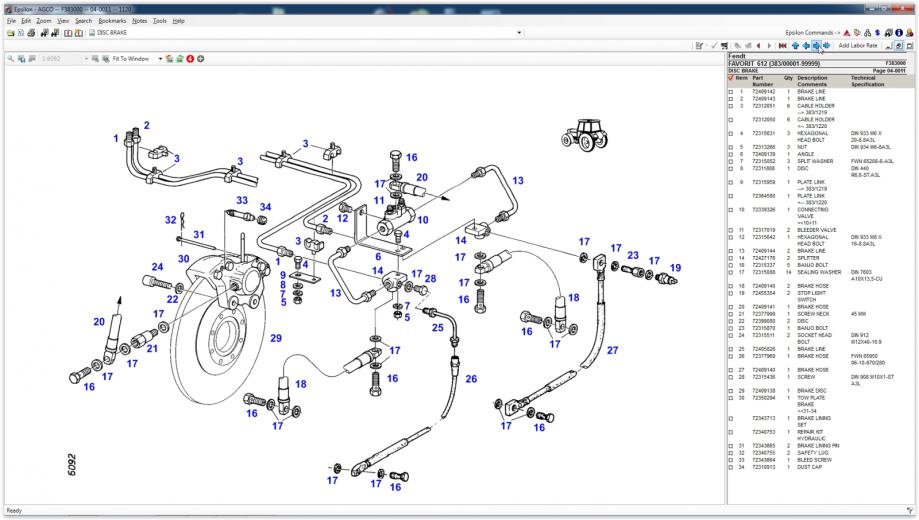Open the DISC BRAKE page title dropdown
This screenshot has width=919, height=520.
click(x=519, y=32)
